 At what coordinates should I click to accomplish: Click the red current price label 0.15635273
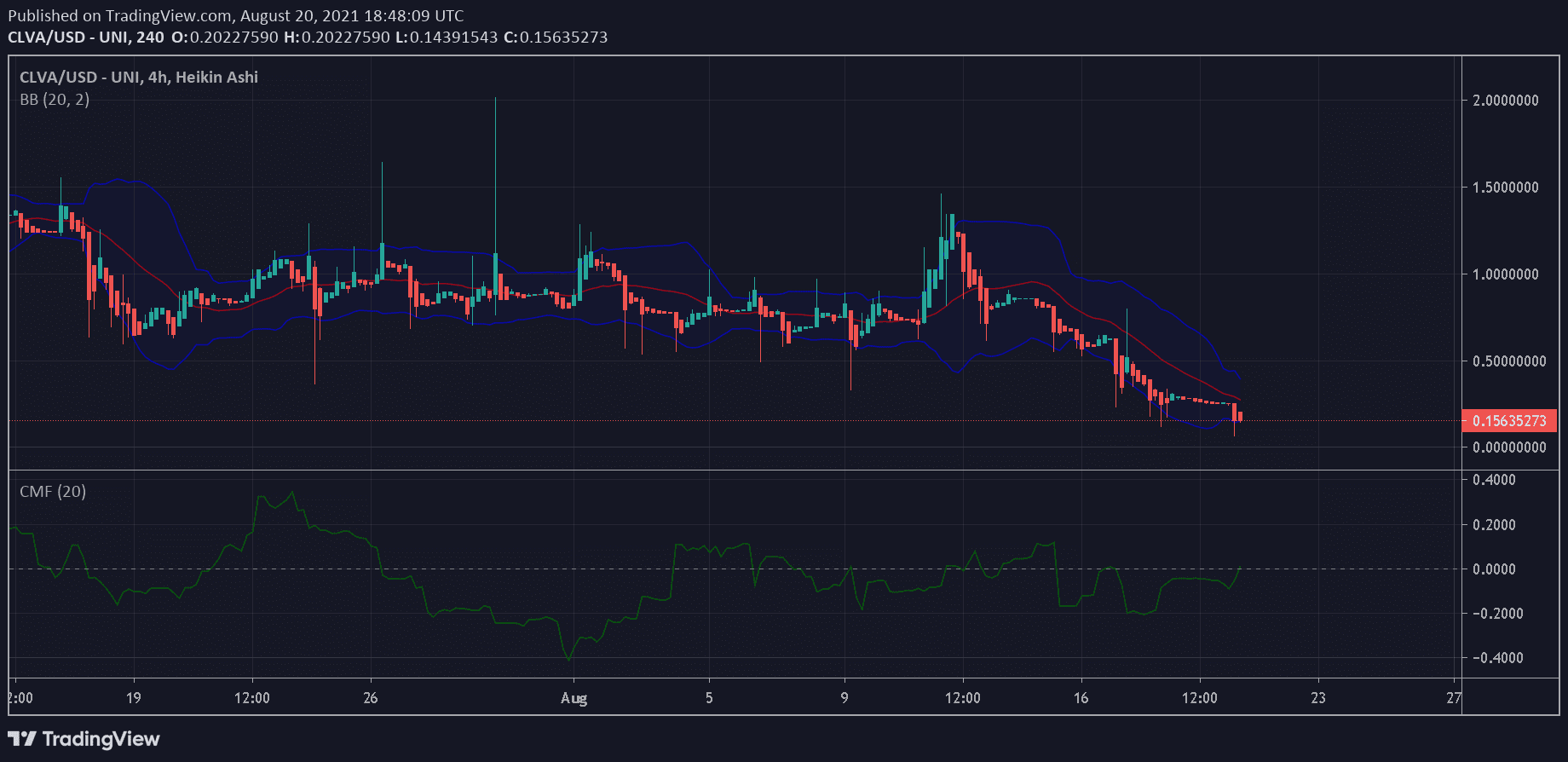(1508, 421)
